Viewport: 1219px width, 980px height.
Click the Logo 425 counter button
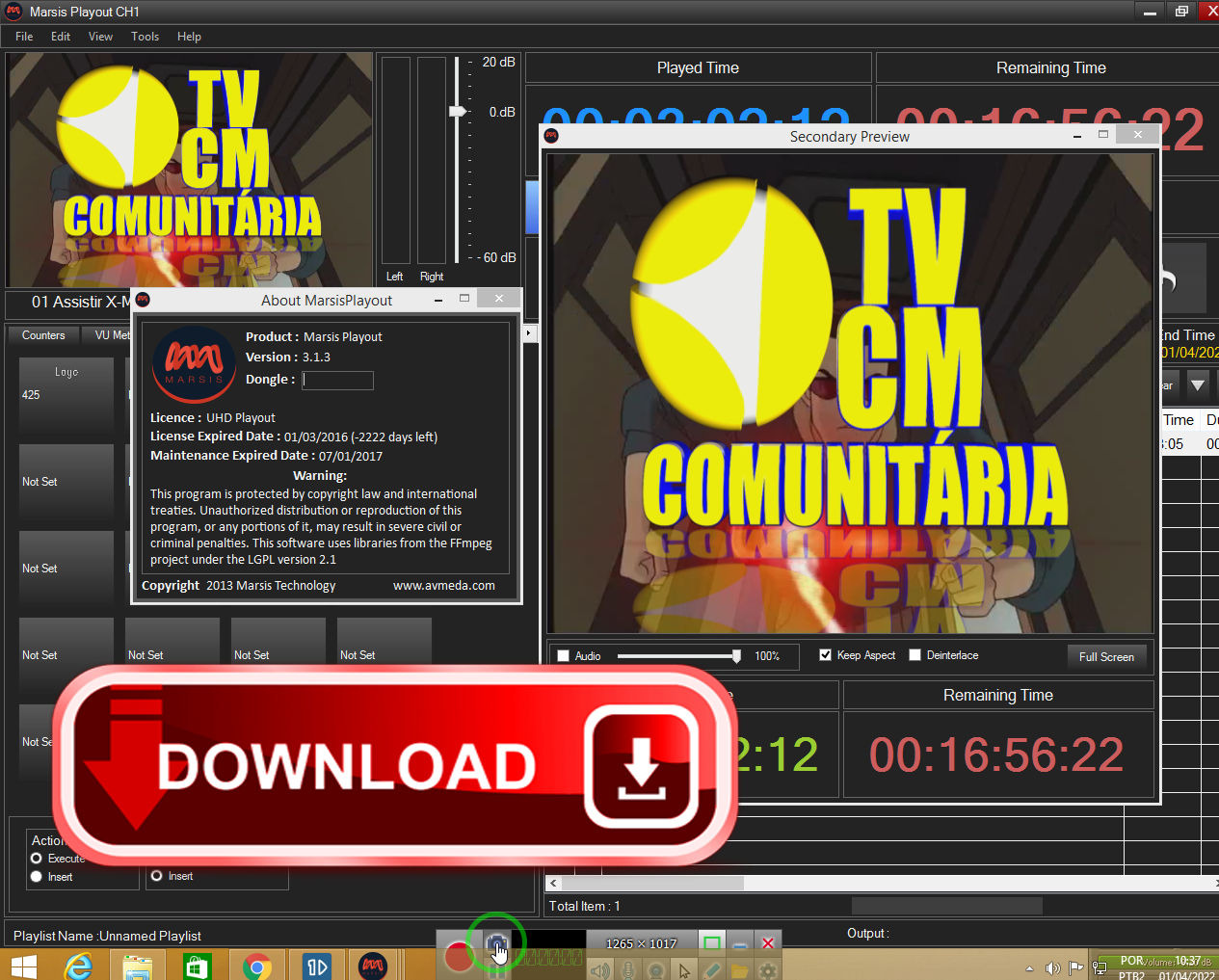pyautogui.click(x=66, y=396)
